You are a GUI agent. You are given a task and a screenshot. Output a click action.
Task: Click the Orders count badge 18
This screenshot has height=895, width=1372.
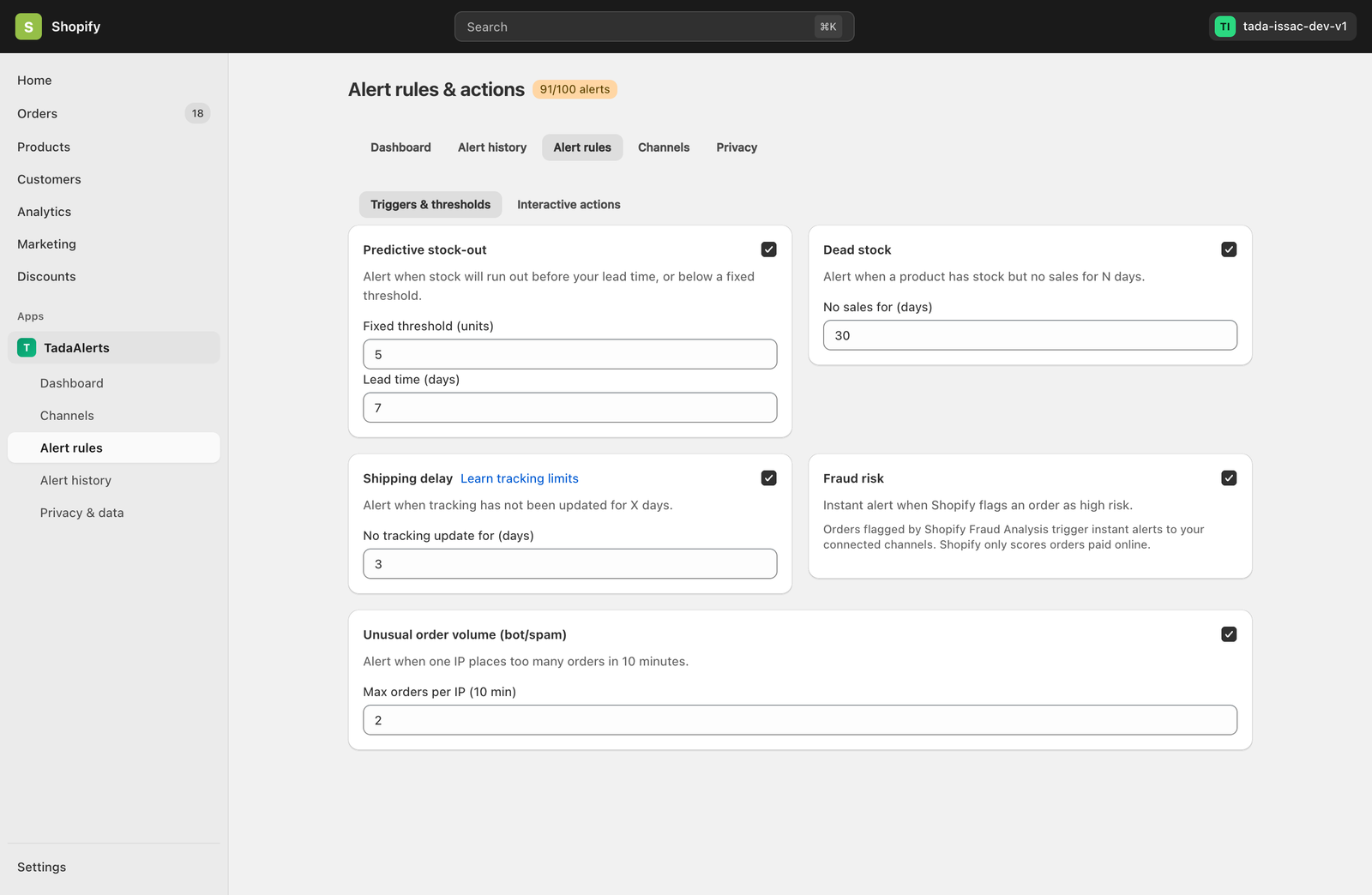point(197,113)
